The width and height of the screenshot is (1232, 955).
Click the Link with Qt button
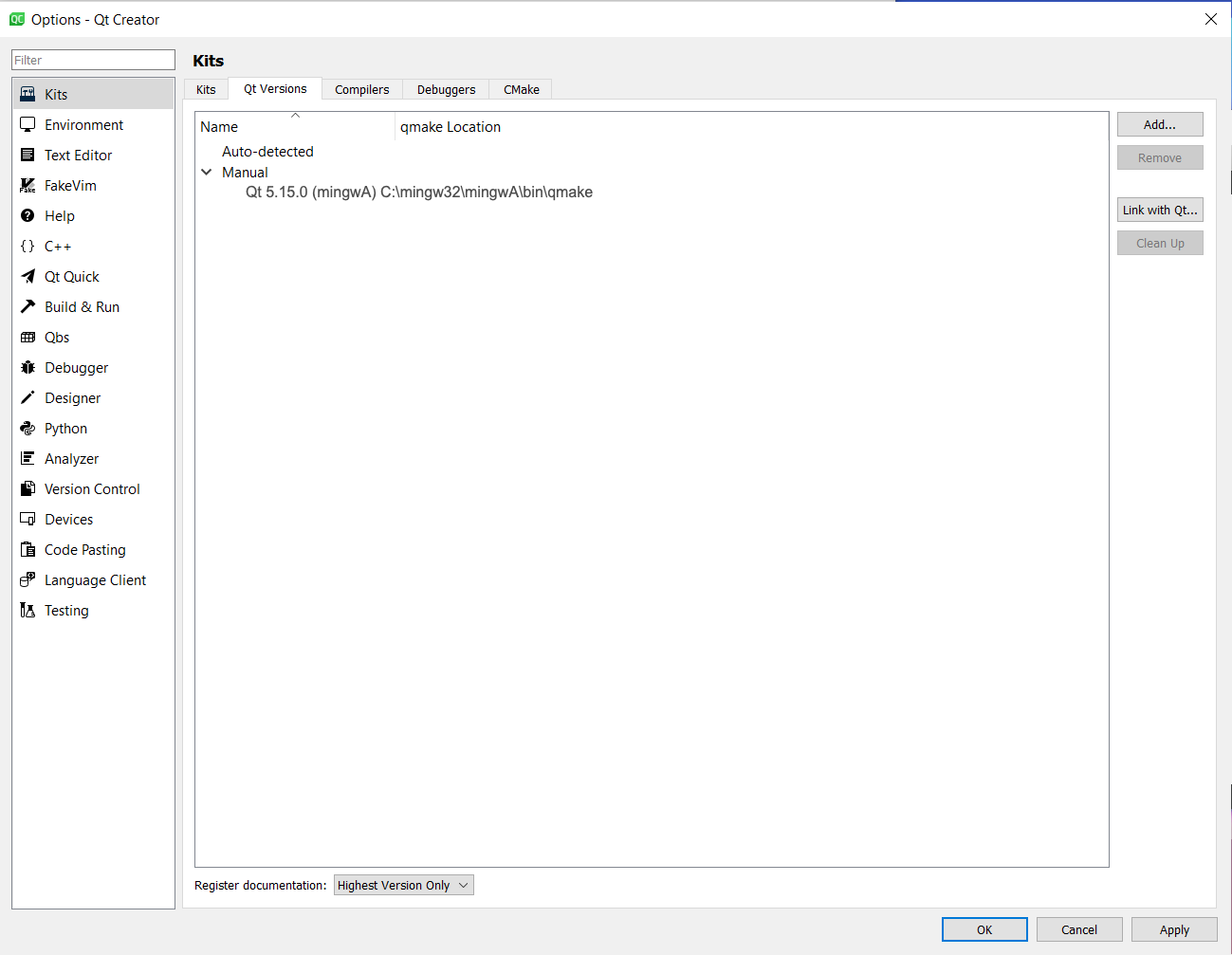[1159, 209]
